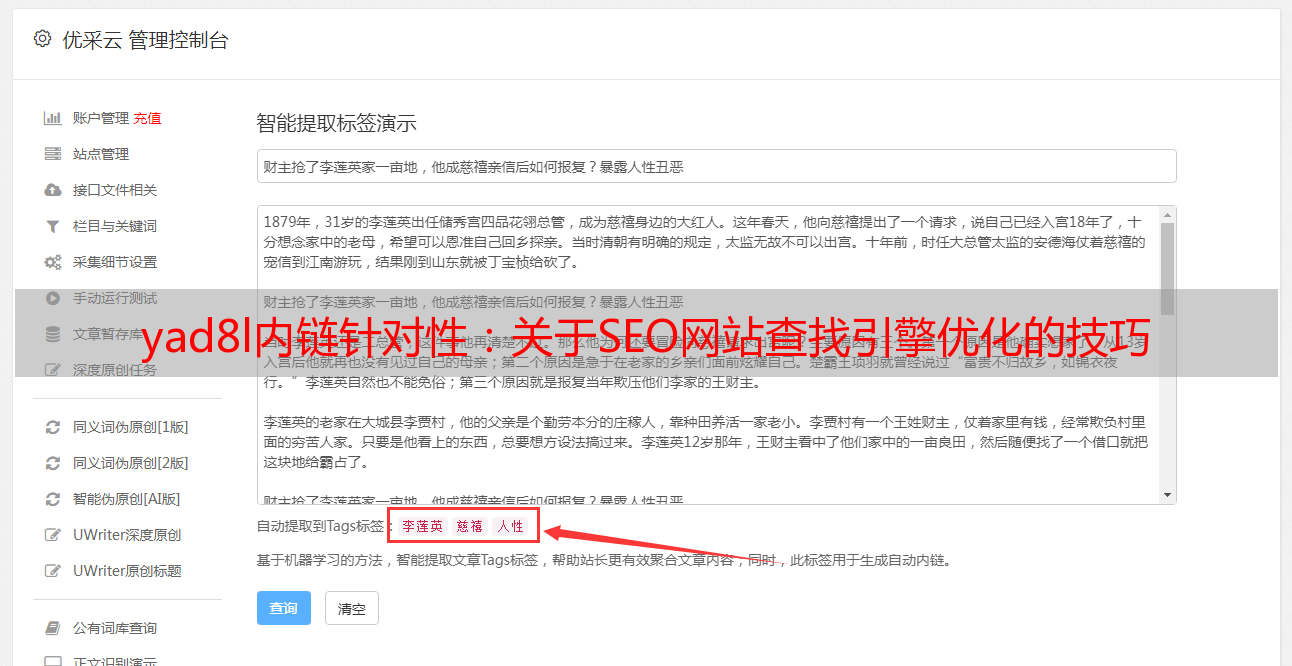Click the gears icon next to 采集细节设置
Viewport: 1292px width, 666px height.
[53, 262]
